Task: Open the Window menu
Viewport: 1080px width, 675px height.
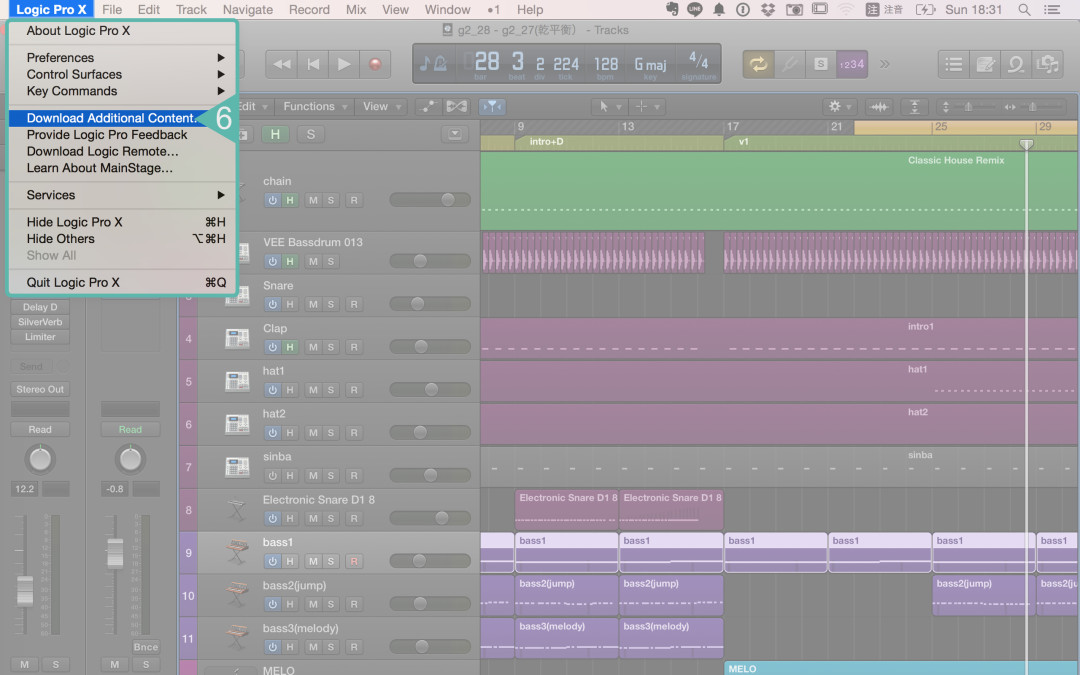Action: (x=447, y=9)
